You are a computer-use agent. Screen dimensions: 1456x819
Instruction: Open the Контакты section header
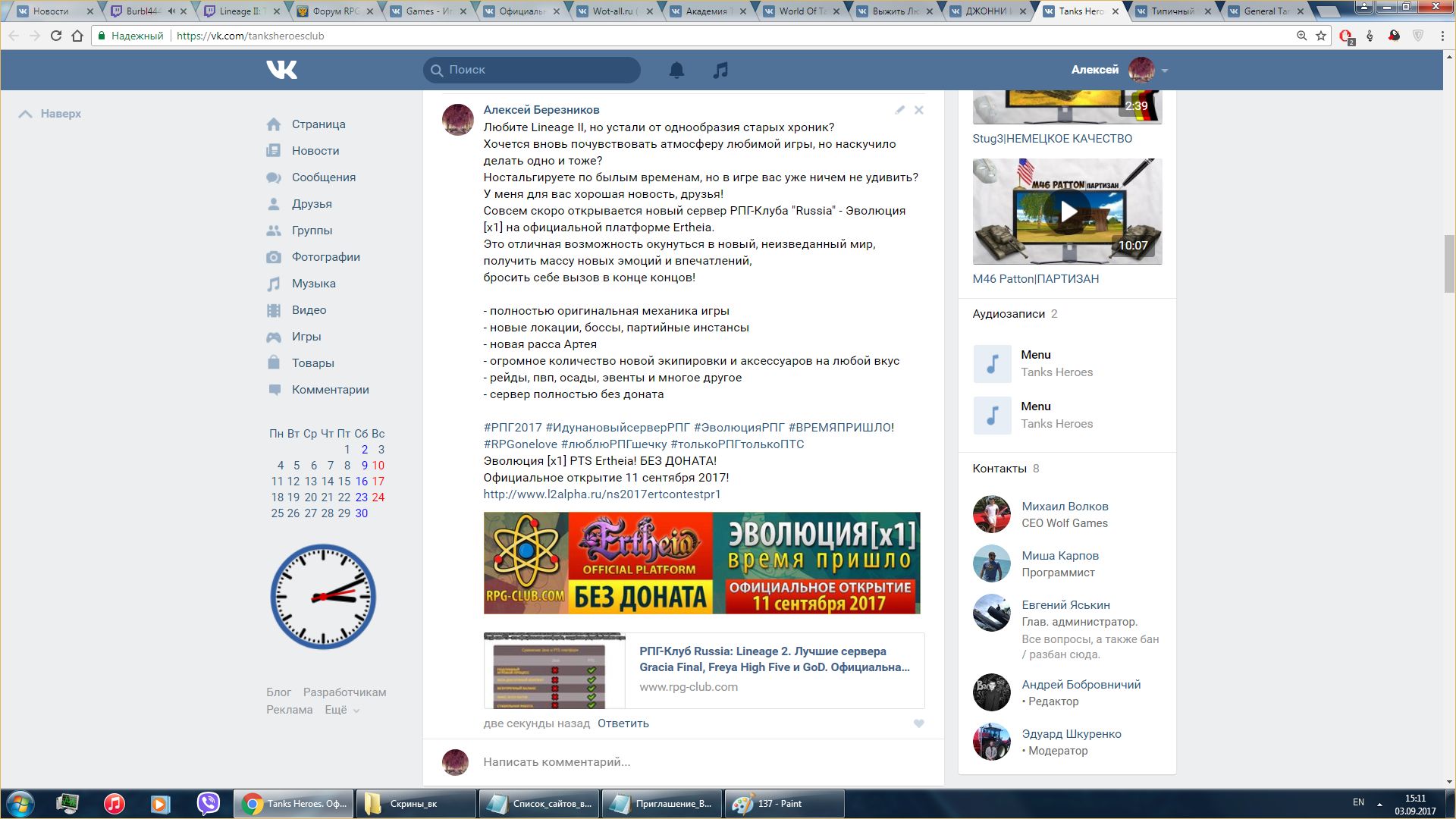click(x=999, y=469)
